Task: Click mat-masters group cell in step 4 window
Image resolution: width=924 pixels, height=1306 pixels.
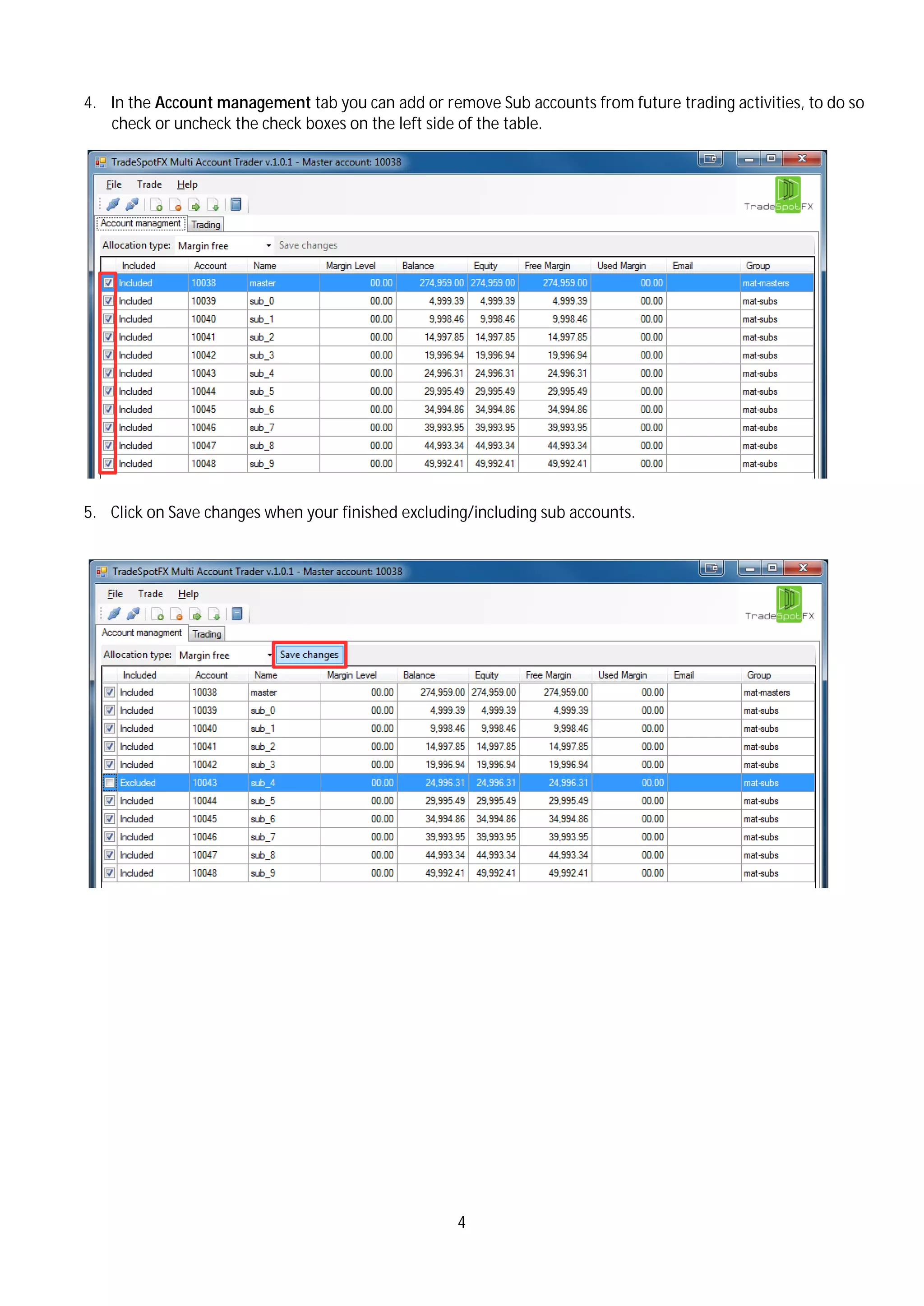Action: [x=776, y=283]
